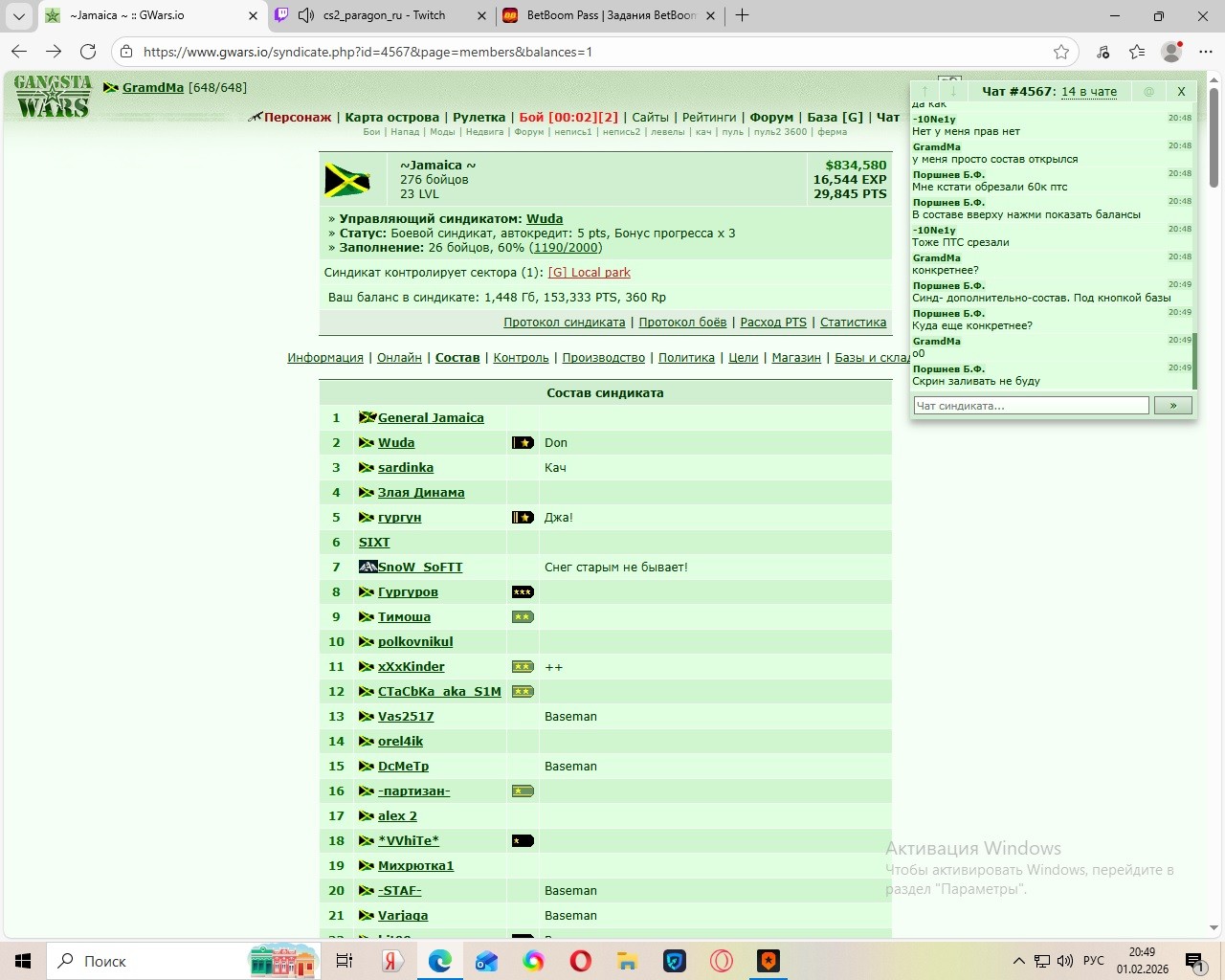Expand Windows system tray hidden icons
Viewport: 1225px width, 980px height.
point(1018,961)
